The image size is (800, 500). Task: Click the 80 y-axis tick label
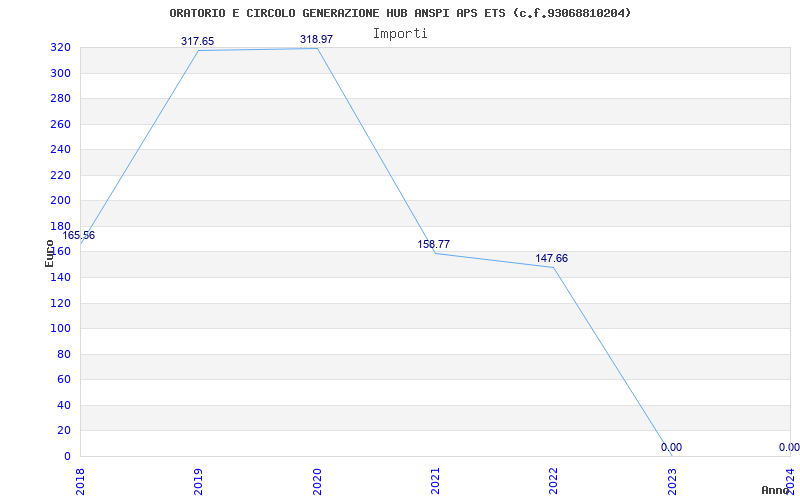64,354
